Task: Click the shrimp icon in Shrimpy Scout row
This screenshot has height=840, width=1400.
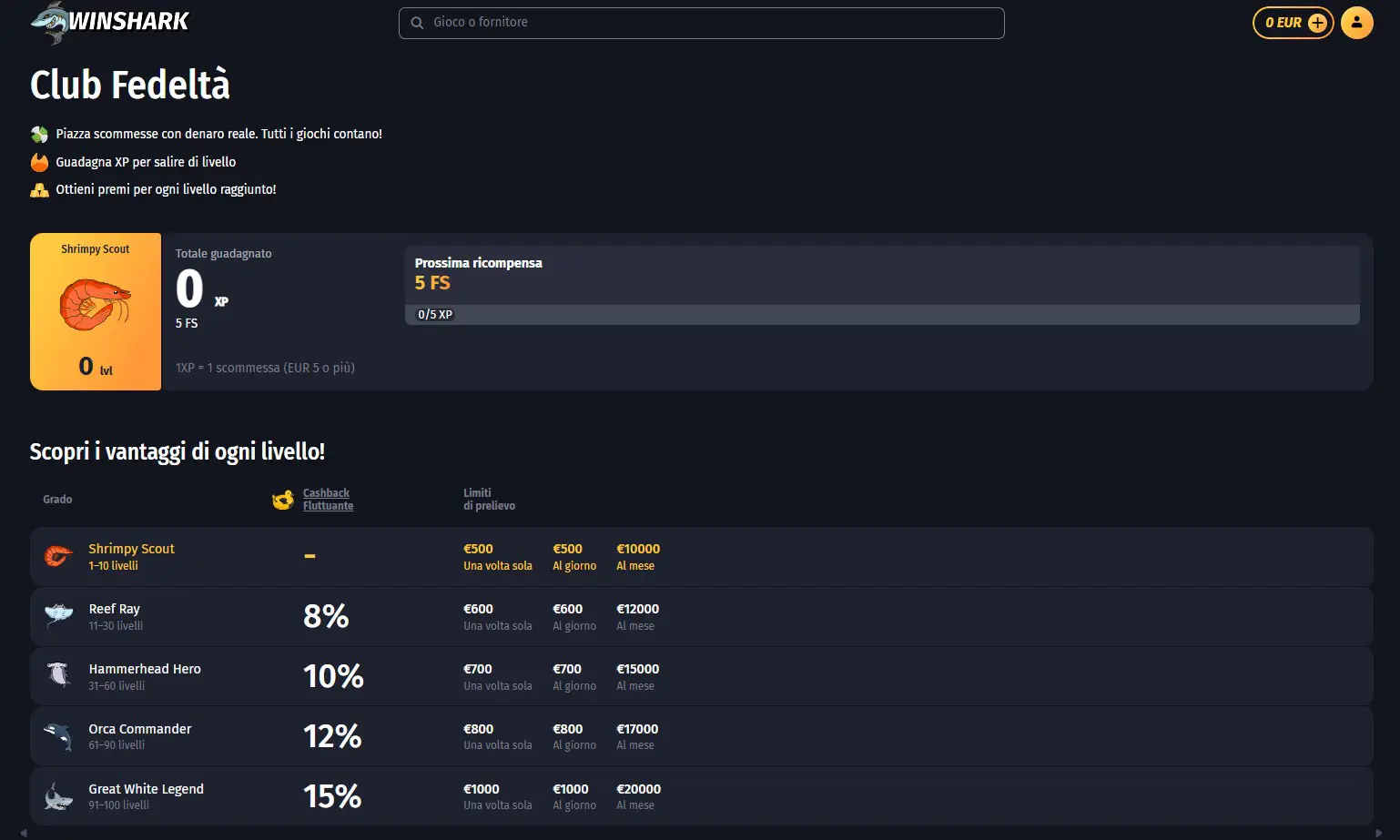Action: (58, 556)
